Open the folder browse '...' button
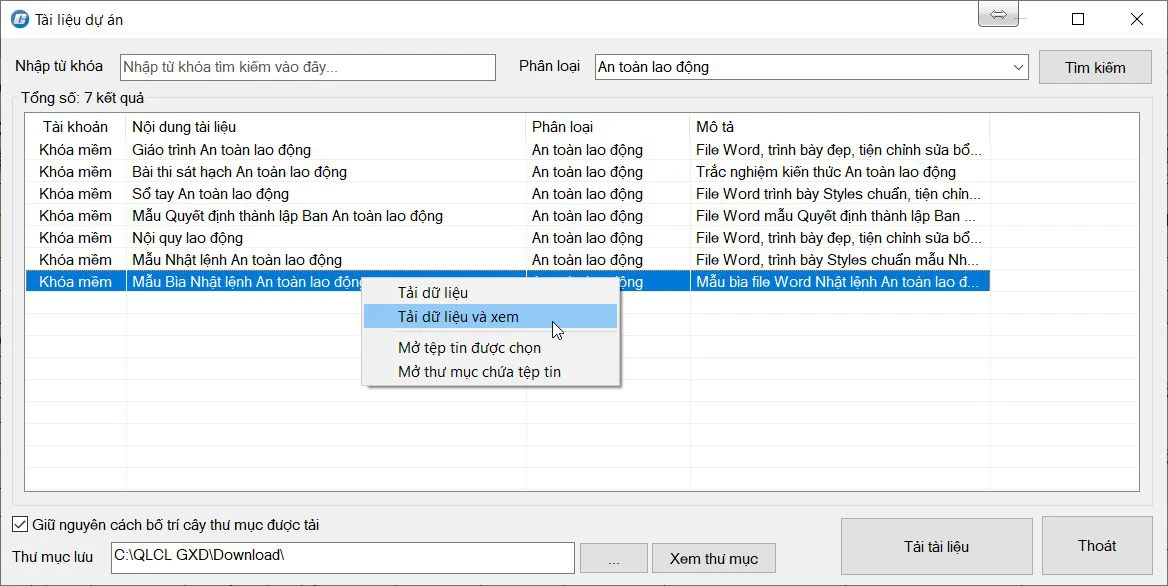Viewport: 1168px width, 586px height. click(x=613, y=558)
